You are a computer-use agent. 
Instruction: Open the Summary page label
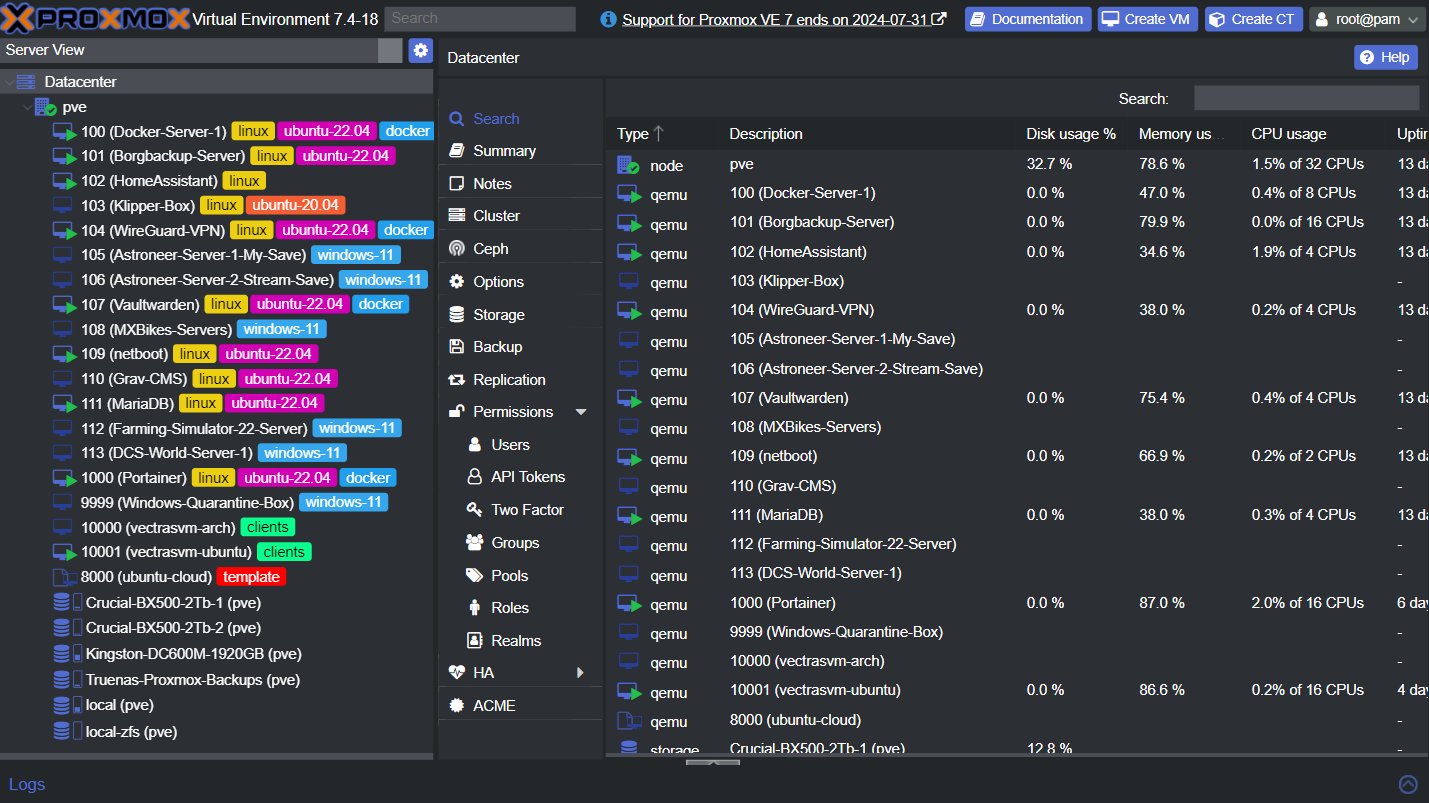505,151
